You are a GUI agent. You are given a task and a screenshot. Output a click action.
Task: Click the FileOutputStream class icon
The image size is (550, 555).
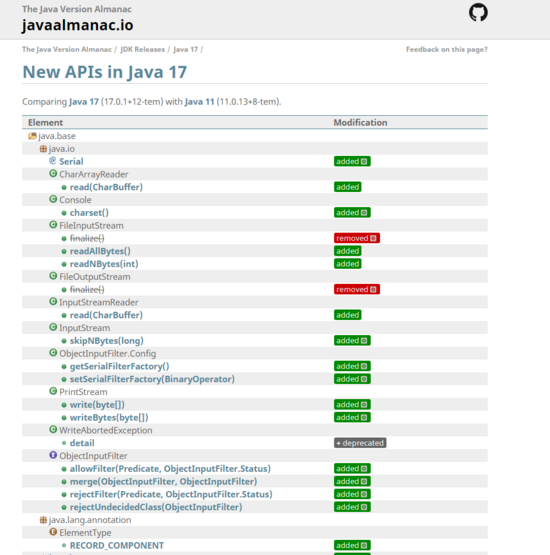point(53,276)
